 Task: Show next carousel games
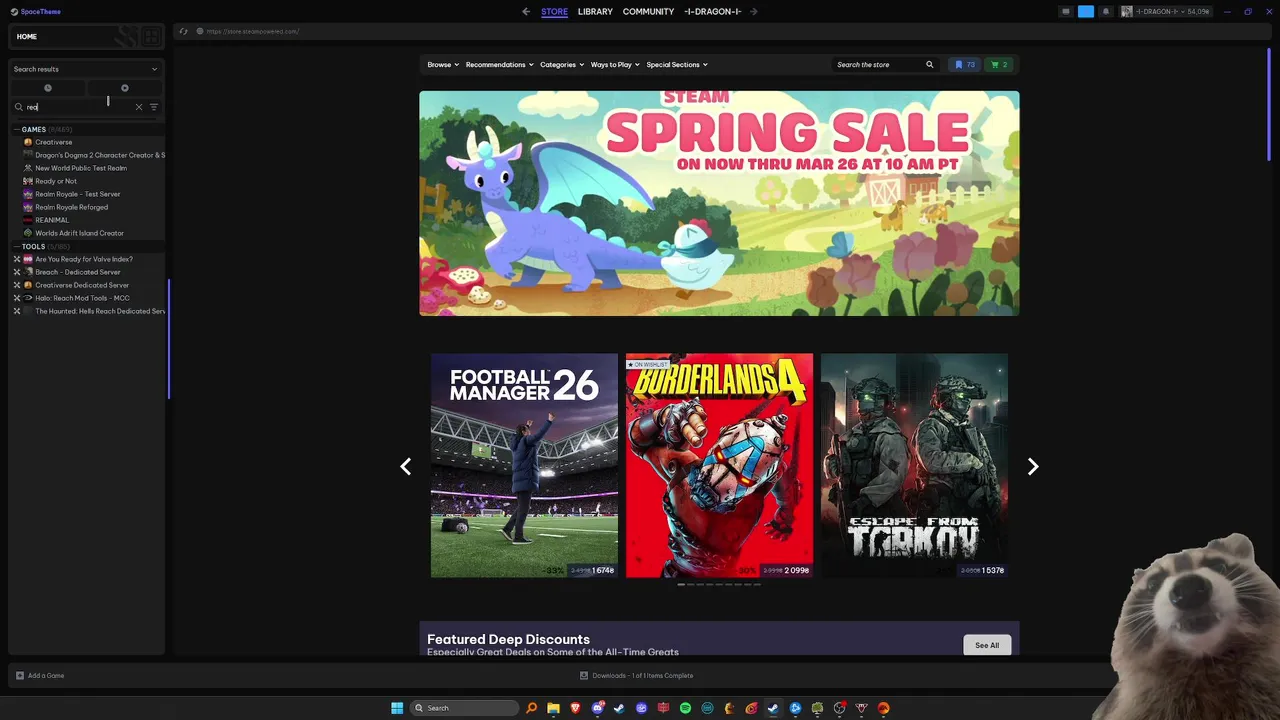1033,466
